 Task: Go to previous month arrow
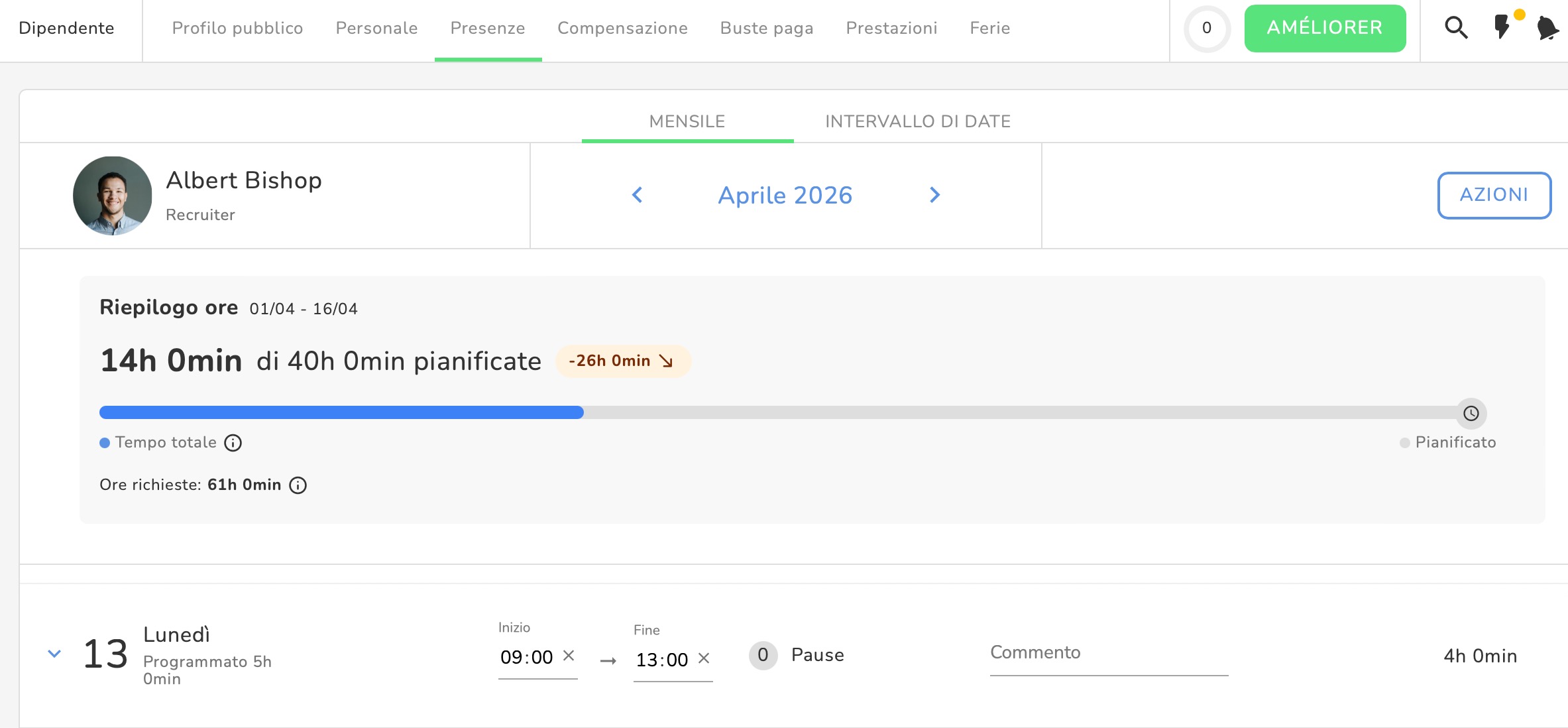[637, 195]
